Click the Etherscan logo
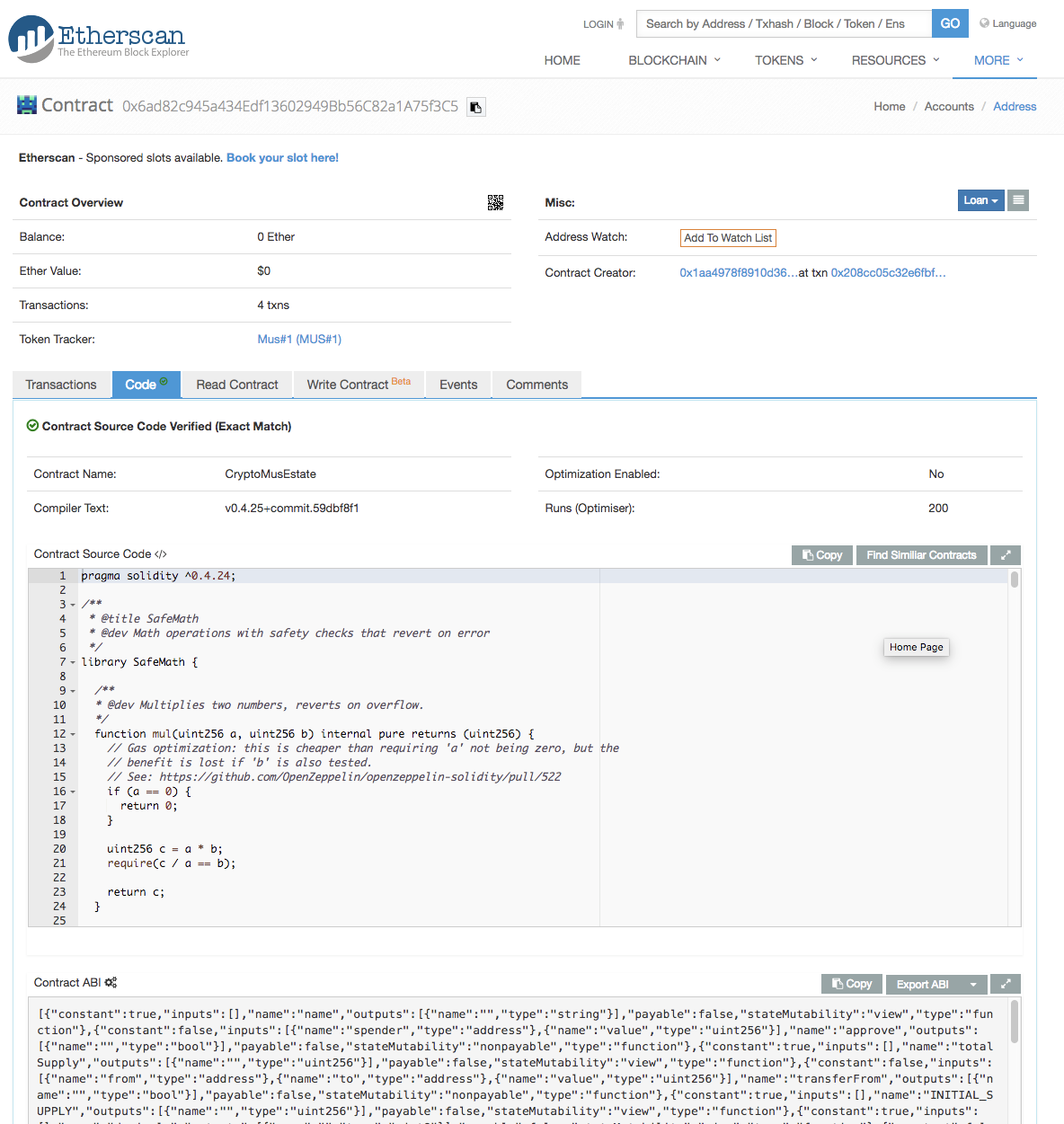Image resolution: width=1064 pixels, height=1124 pixels. (99, 39)
